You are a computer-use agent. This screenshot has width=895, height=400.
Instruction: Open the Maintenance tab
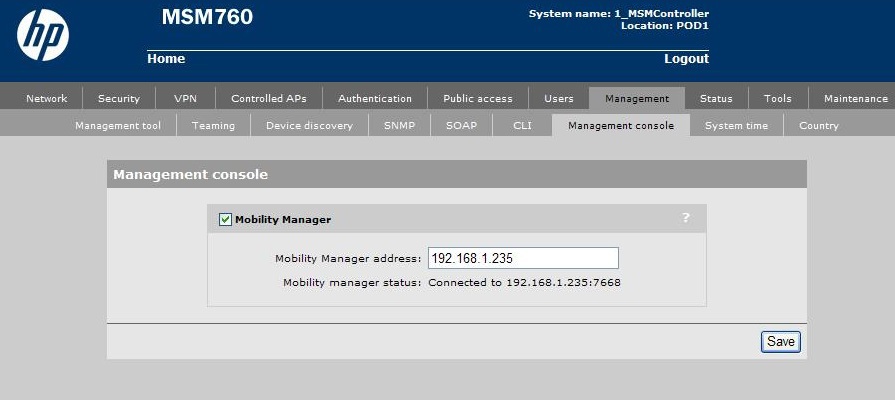pos(855,98)
